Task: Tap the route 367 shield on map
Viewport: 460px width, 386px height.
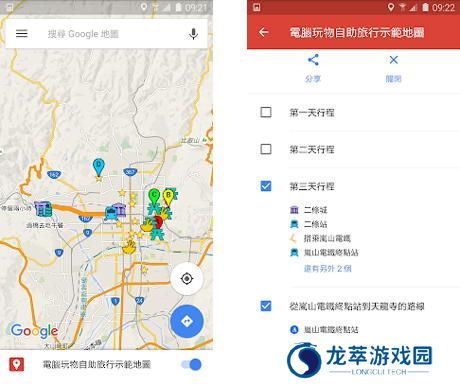Action: pyautogui.click(x=130, y=172)
